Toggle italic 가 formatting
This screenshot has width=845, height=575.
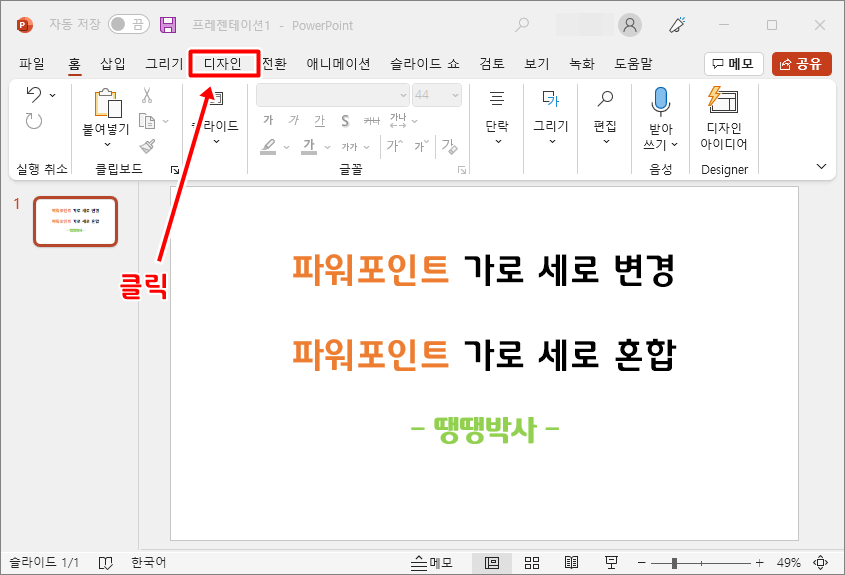click(294, 120)
